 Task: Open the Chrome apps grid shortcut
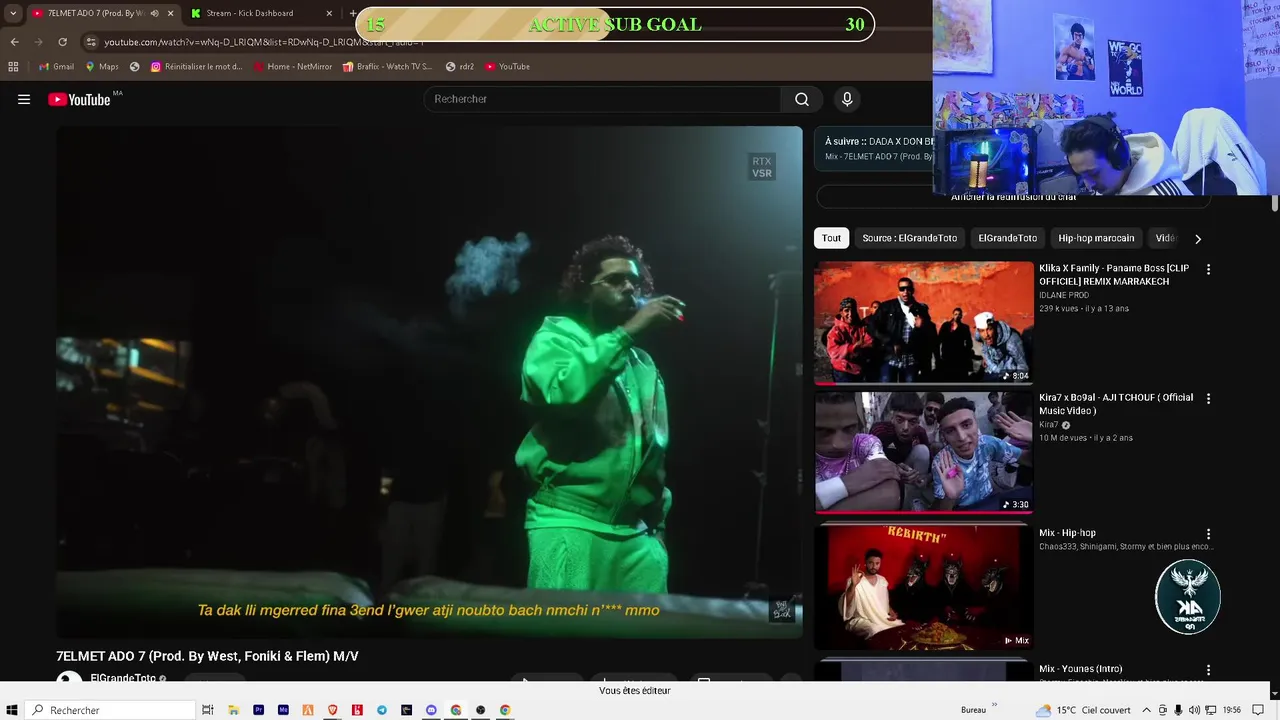click(x=13, y=67)
